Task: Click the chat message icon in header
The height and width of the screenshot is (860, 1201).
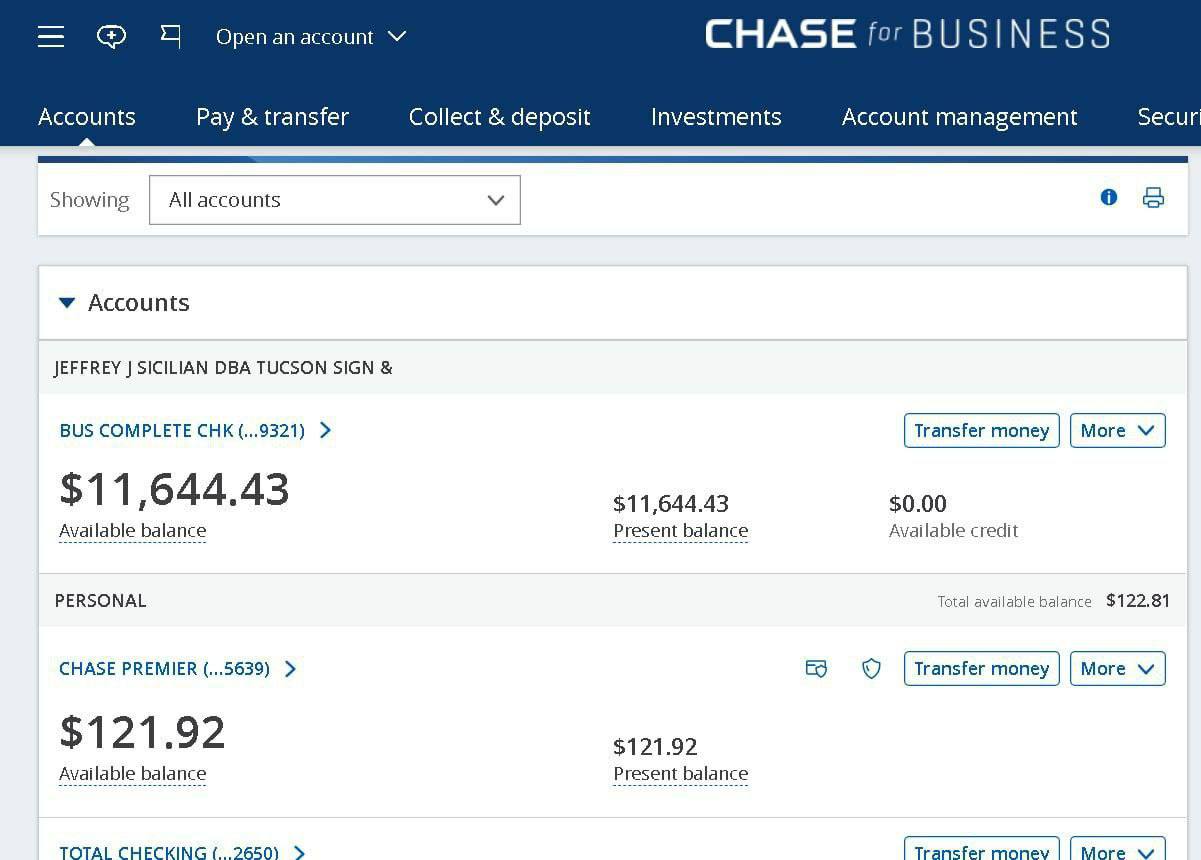Action: click(111, 37)
